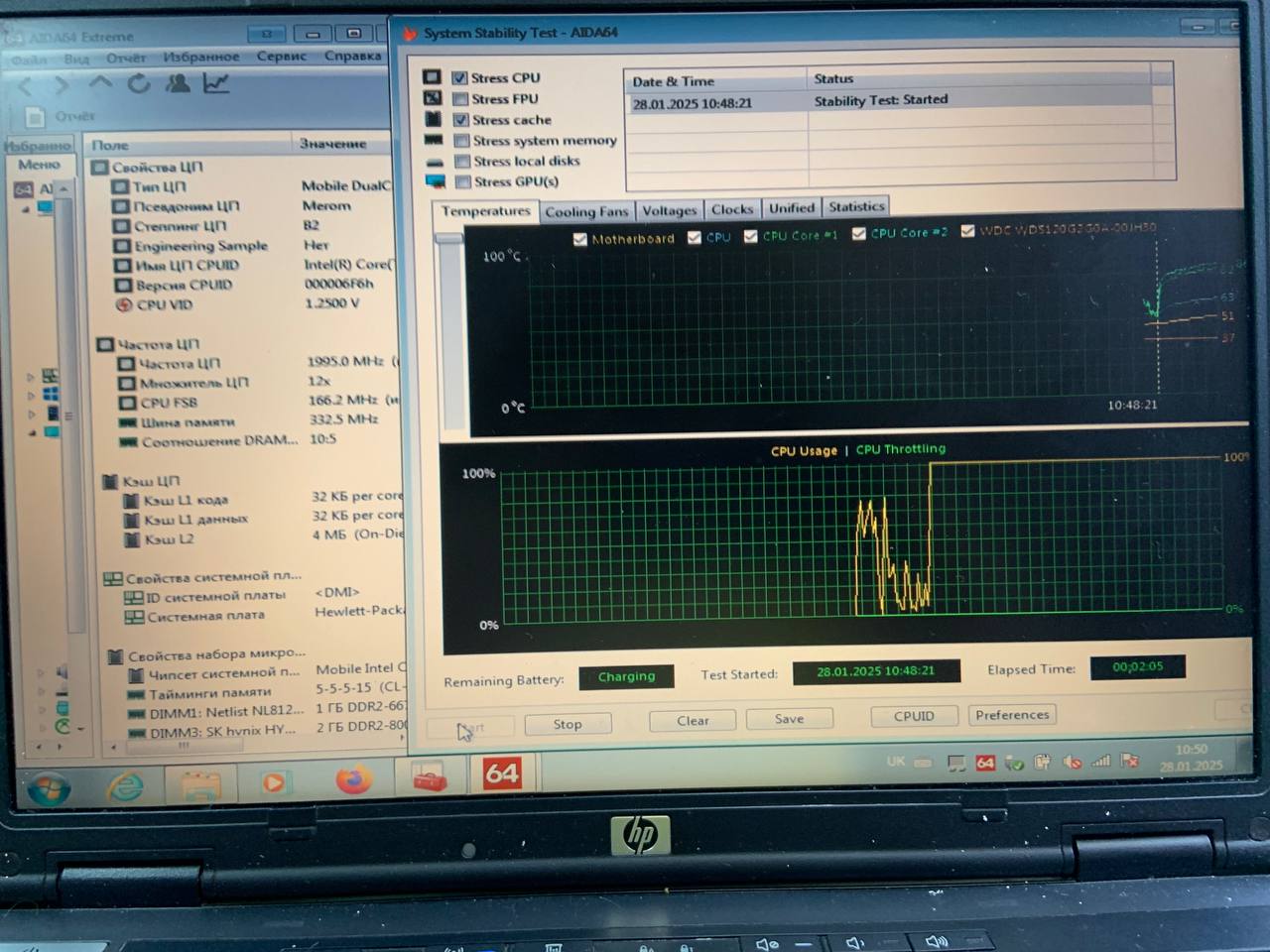Toggle the CPU Core #2 graph checkbox
Screen dimensions: 1270x952
[x=859, y=234]
